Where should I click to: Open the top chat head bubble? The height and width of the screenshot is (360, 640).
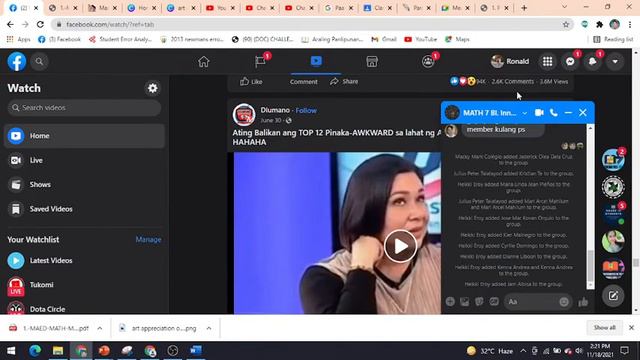tap(613, 160)
